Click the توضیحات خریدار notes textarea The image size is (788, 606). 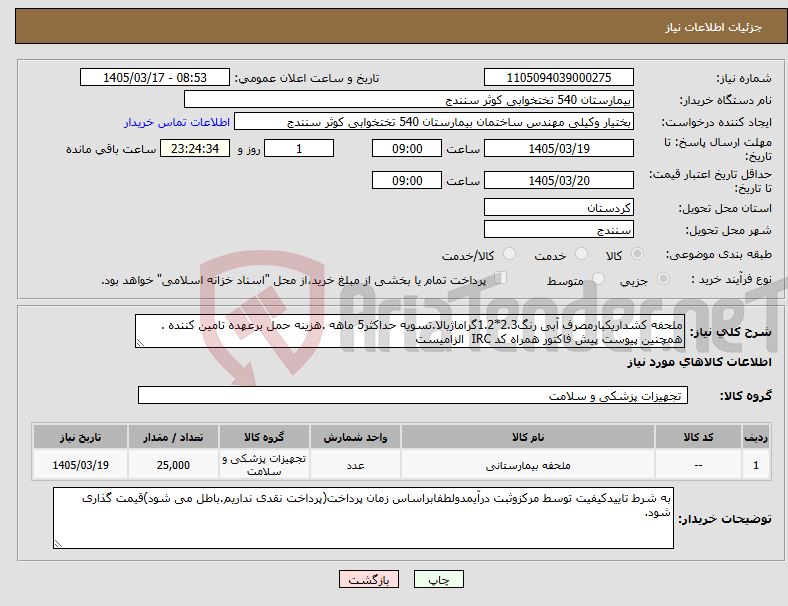coord(363,518)
